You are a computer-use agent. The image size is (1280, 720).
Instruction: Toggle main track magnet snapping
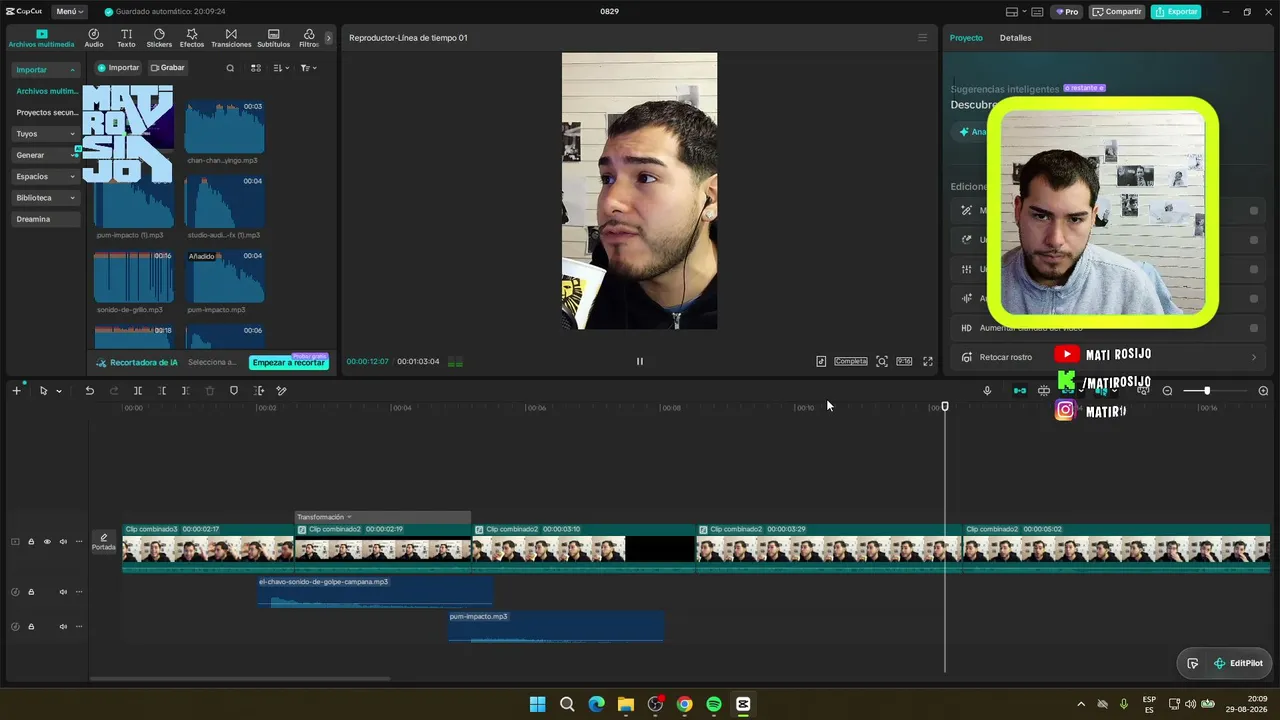(x=1019, y=391)
